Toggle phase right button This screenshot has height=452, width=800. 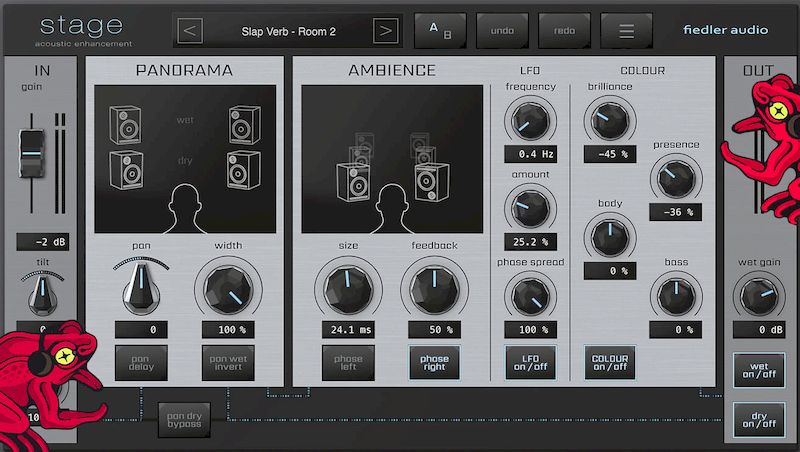(434, 363)
